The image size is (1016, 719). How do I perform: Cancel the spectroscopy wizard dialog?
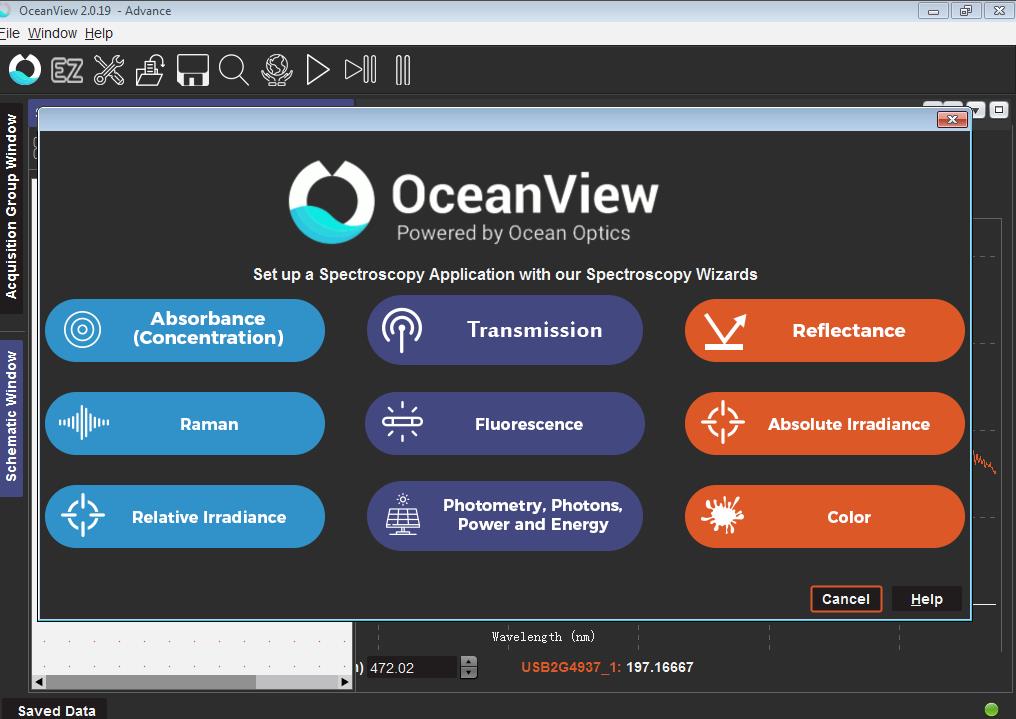coord(845,598)
